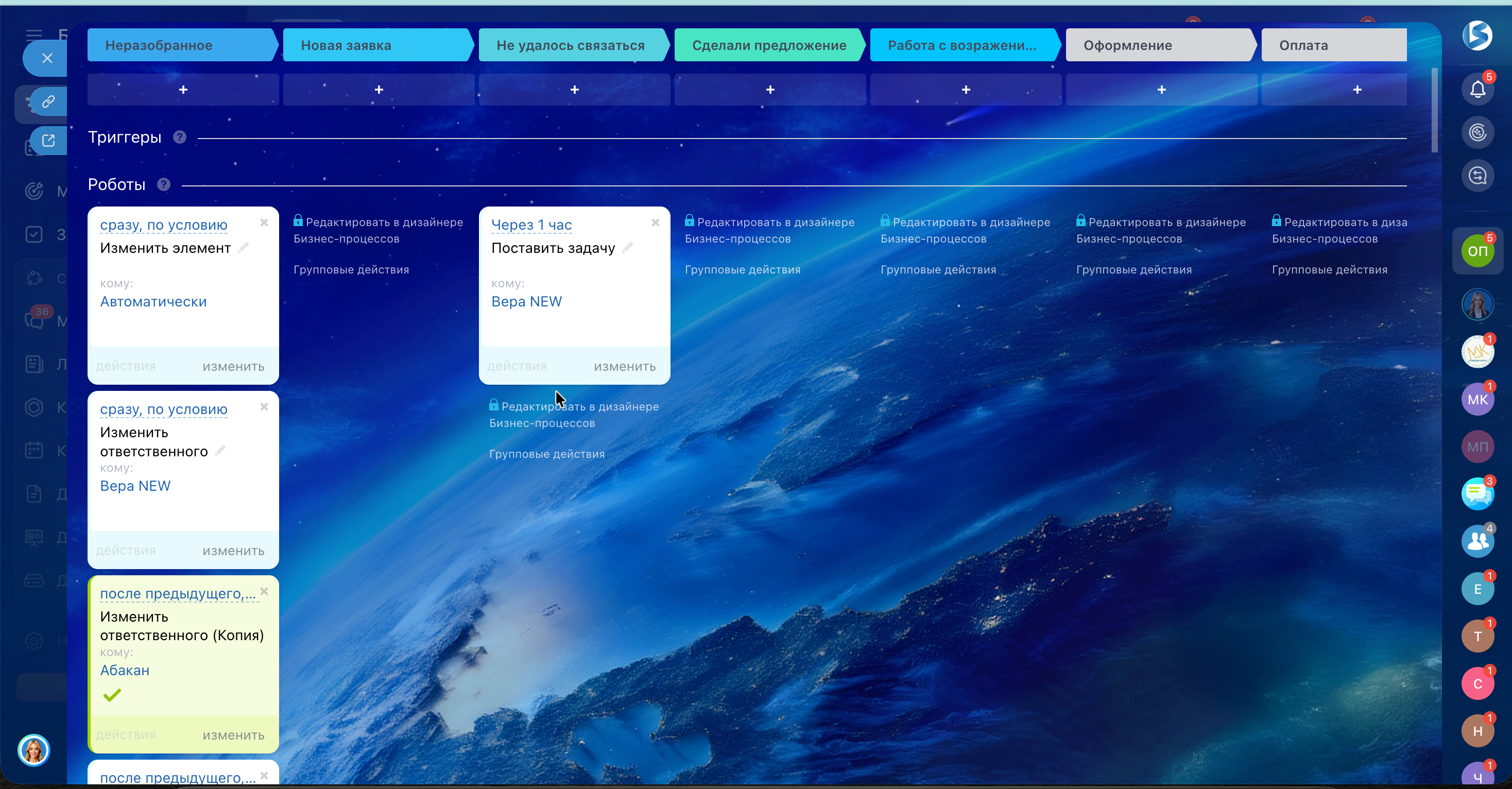
Task: Click Групповые действия under Новая заявка
Action: pyautogui.click(x=351, y=269)
